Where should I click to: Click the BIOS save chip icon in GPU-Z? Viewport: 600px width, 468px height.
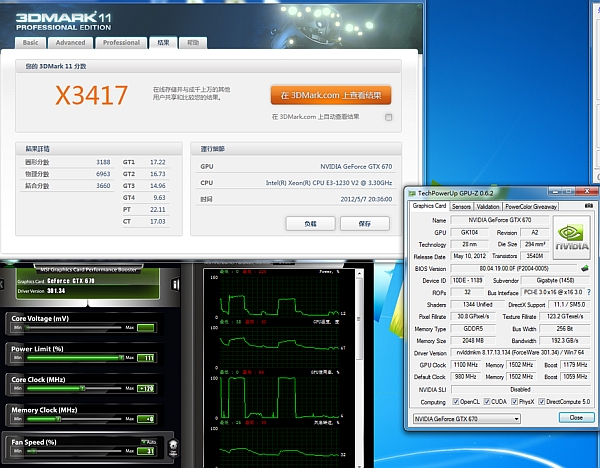[x=585, y=268]
